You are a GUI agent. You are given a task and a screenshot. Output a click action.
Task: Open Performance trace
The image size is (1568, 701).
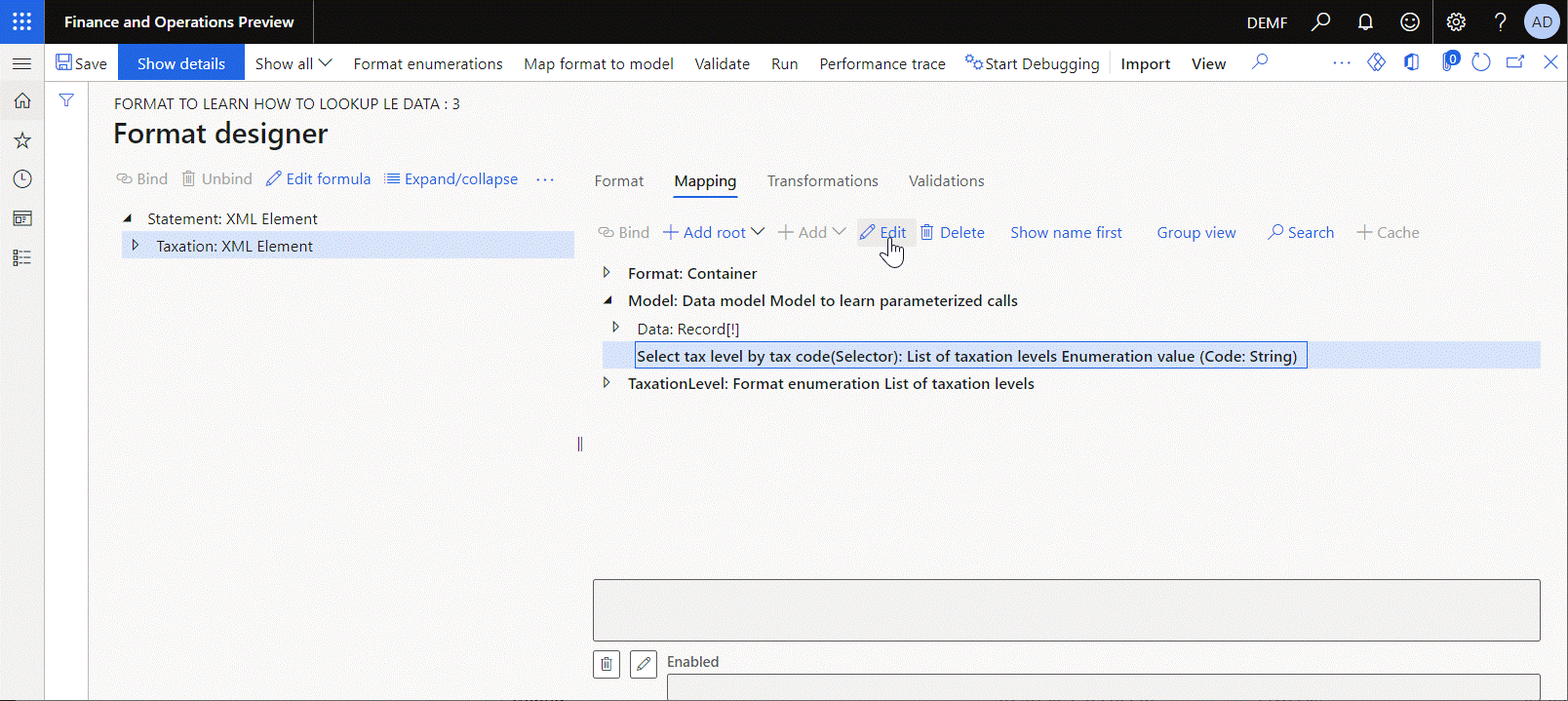click(x=882, y=63)
